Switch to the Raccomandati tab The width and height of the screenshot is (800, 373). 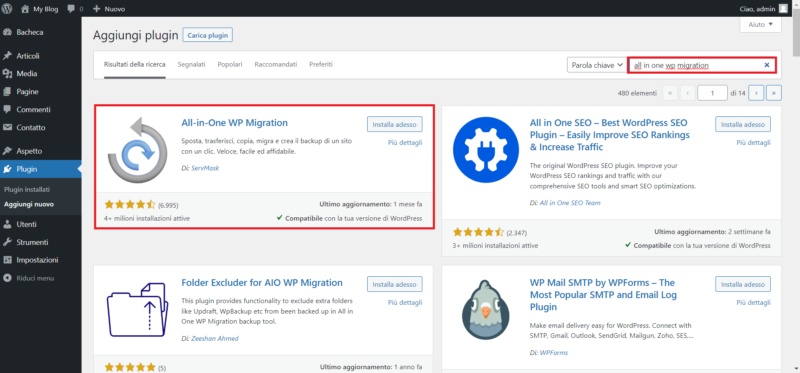point(276,65)
